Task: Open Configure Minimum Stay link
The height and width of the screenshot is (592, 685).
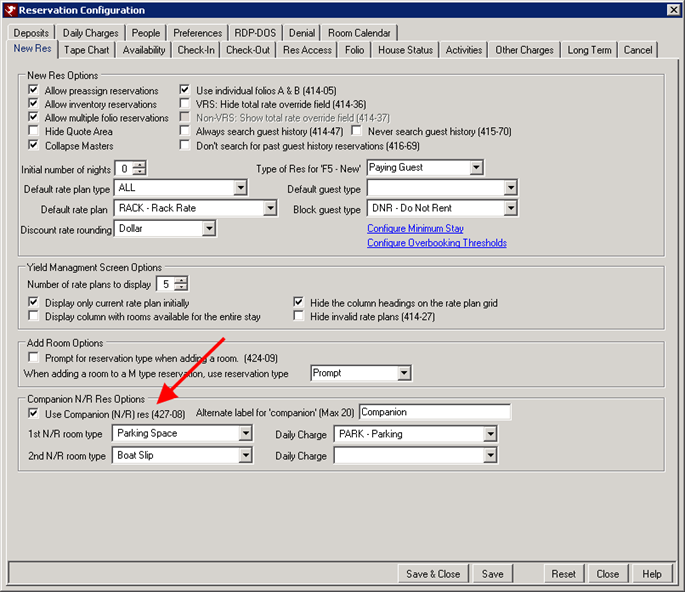Action: (x=417, y=229)
